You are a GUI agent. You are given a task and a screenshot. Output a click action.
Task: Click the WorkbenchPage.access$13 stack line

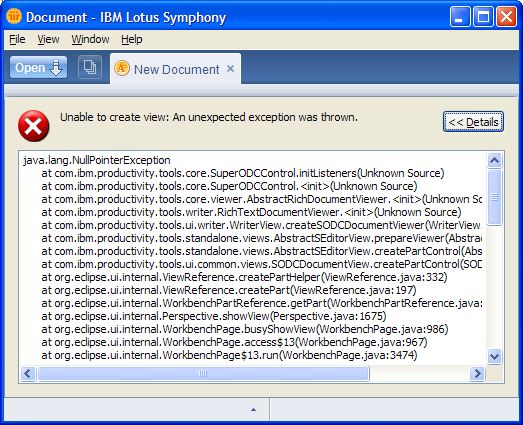234,342
